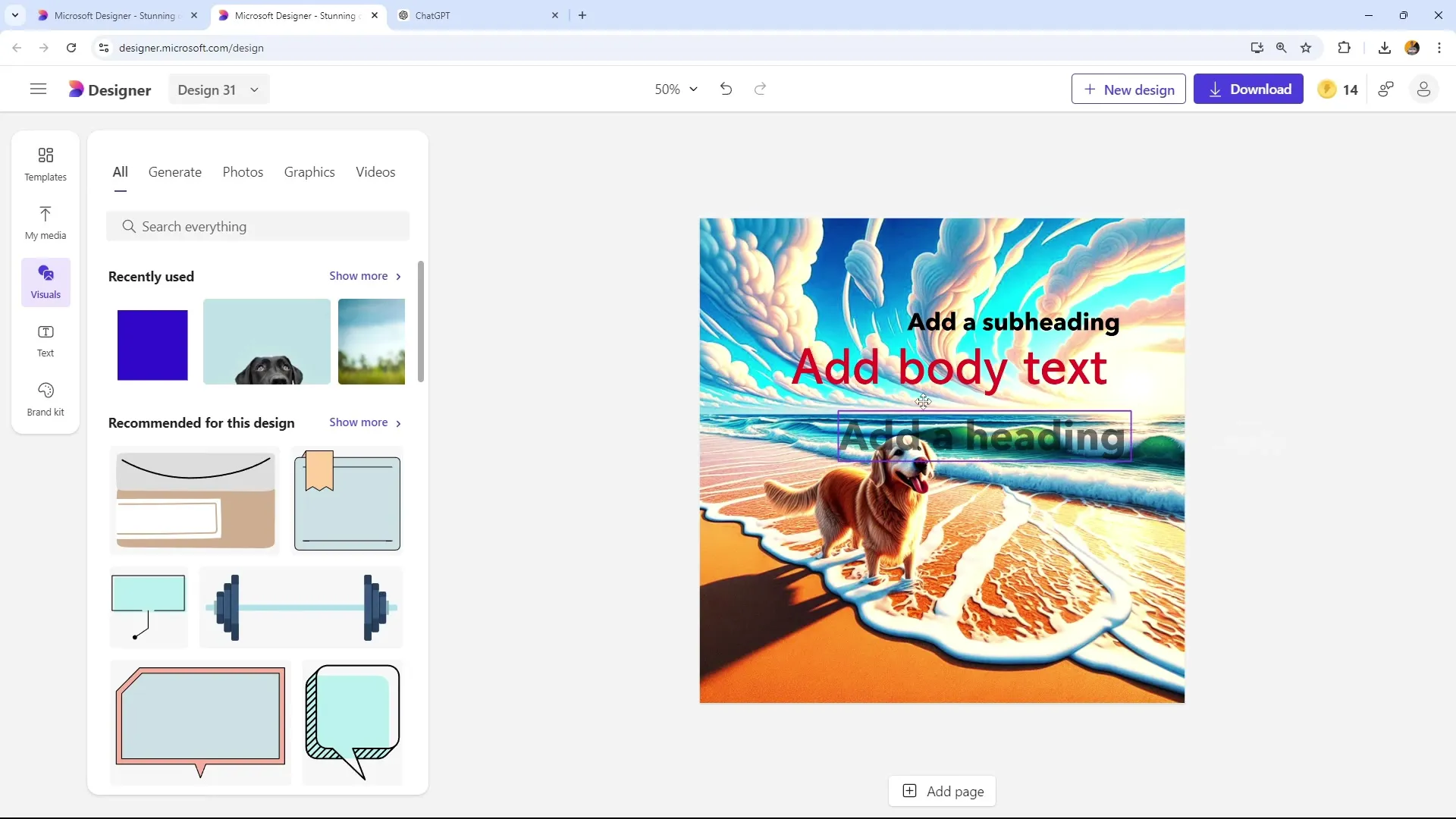Screen dimensions: 1456x819
Task: Switch to the Photos tab
Action: (x=243, y=172)
